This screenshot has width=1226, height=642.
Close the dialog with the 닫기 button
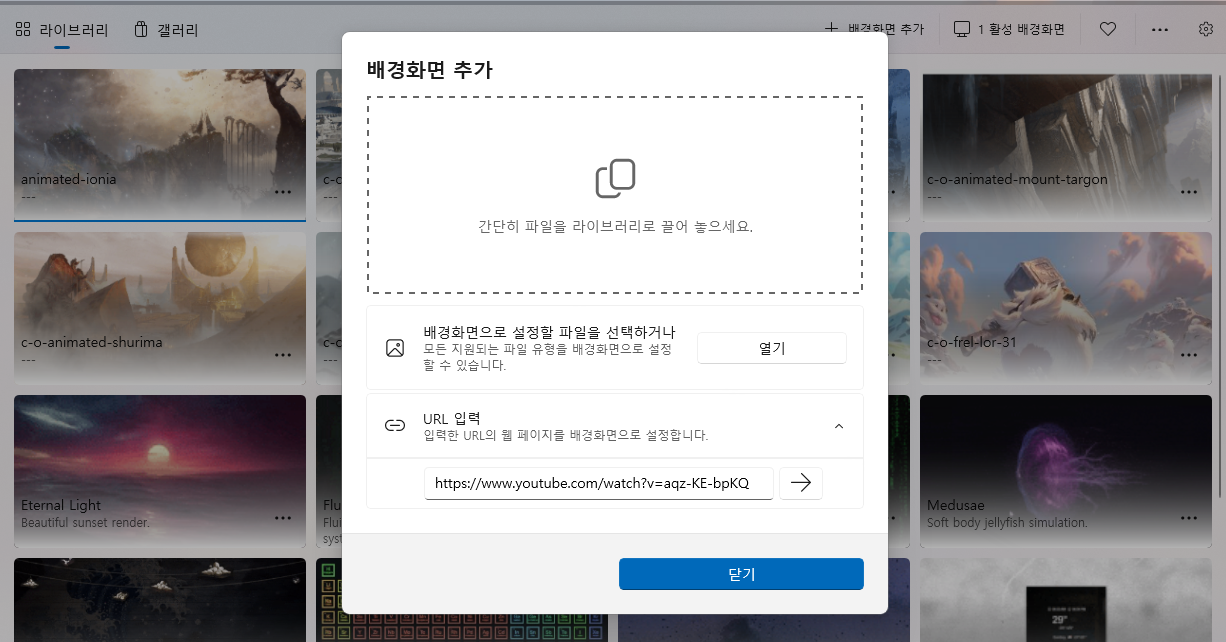click(741, 573)
